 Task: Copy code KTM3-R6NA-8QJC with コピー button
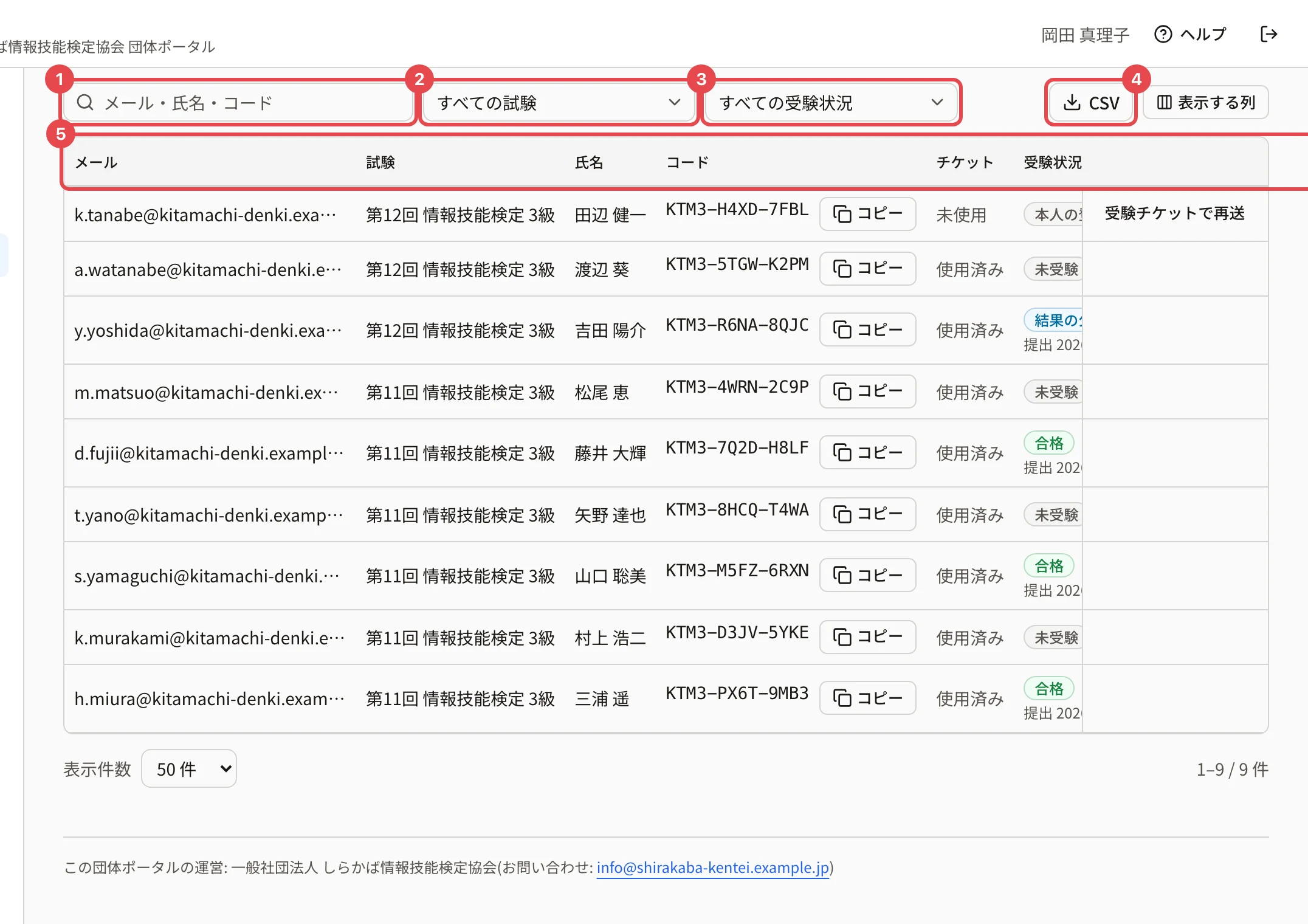click(867, 329)
